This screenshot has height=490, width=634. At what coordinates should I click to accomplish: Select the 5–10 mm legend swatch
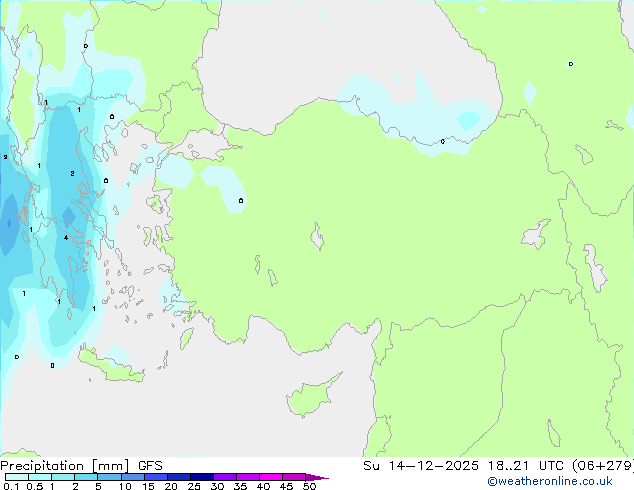click(x=109, y=477)
